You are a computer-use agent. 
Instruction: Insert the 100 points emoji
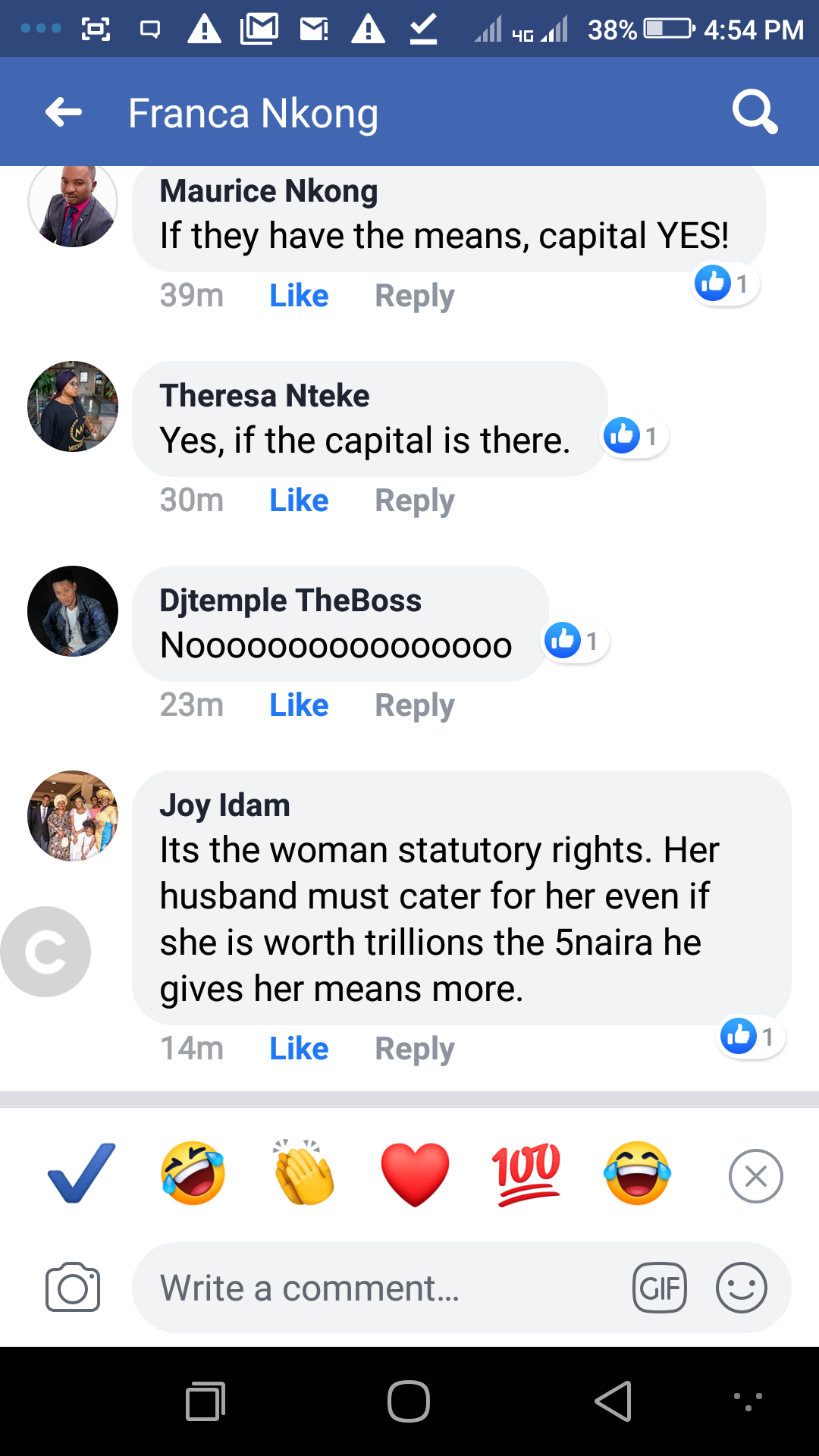click(526, 1174)
